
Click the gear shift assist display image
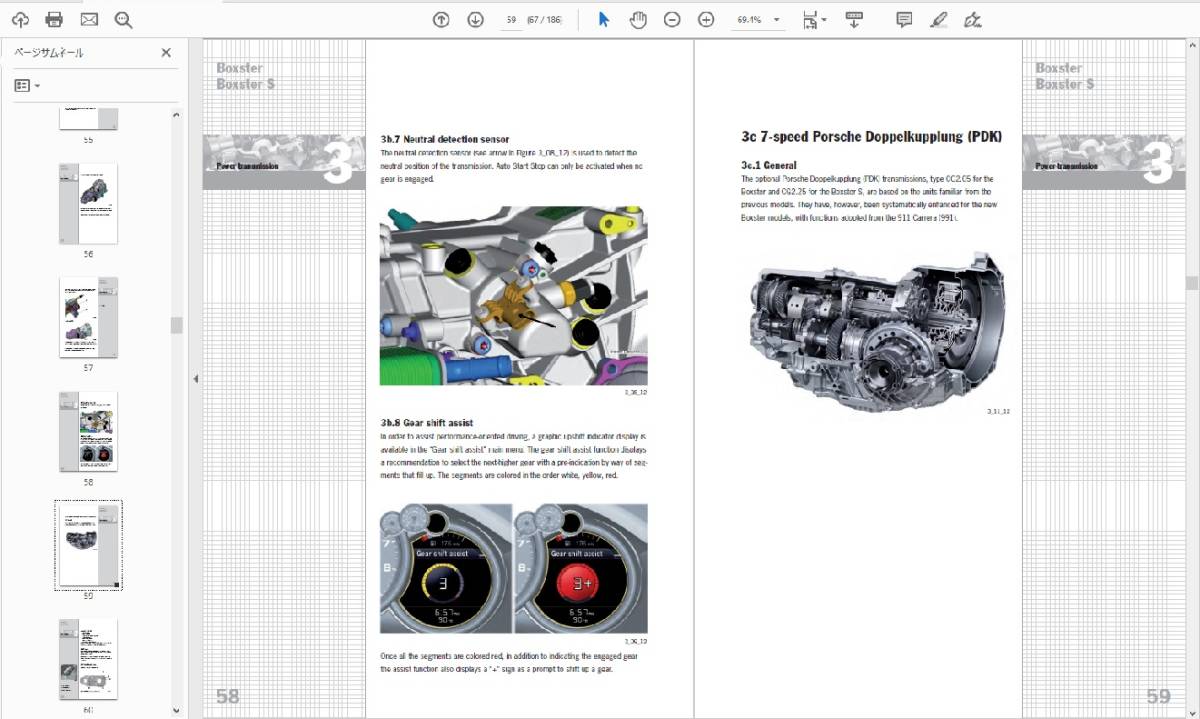point(513,568)
